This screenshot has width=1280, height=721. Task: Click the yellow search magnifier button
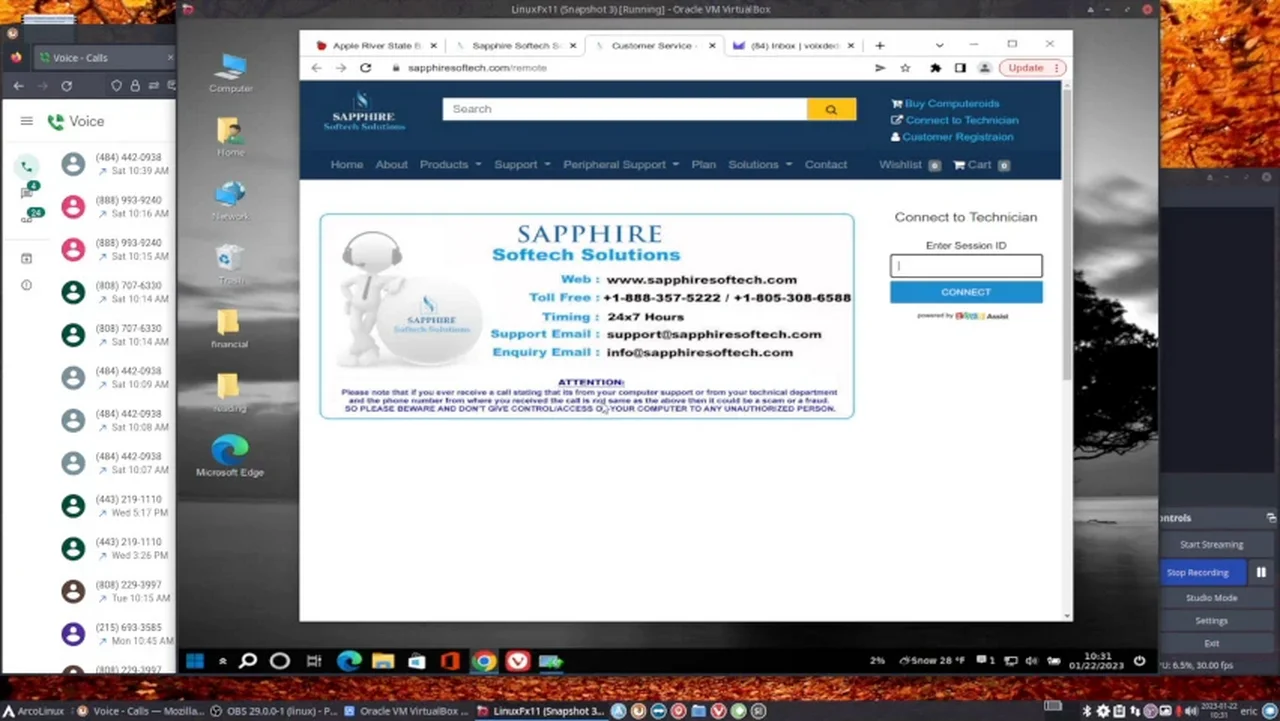point(831,109)
